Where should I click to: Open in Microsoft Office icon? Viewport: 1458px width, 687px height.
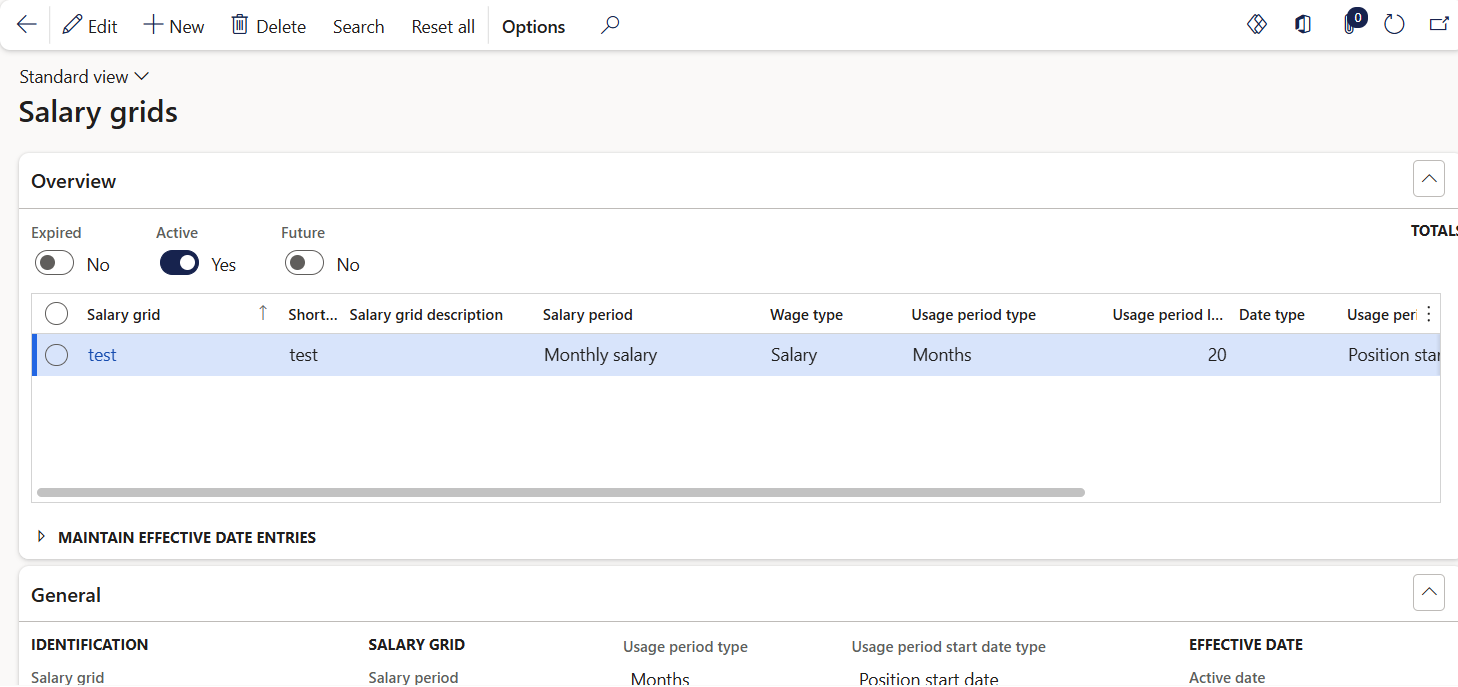click(1303, 25)
